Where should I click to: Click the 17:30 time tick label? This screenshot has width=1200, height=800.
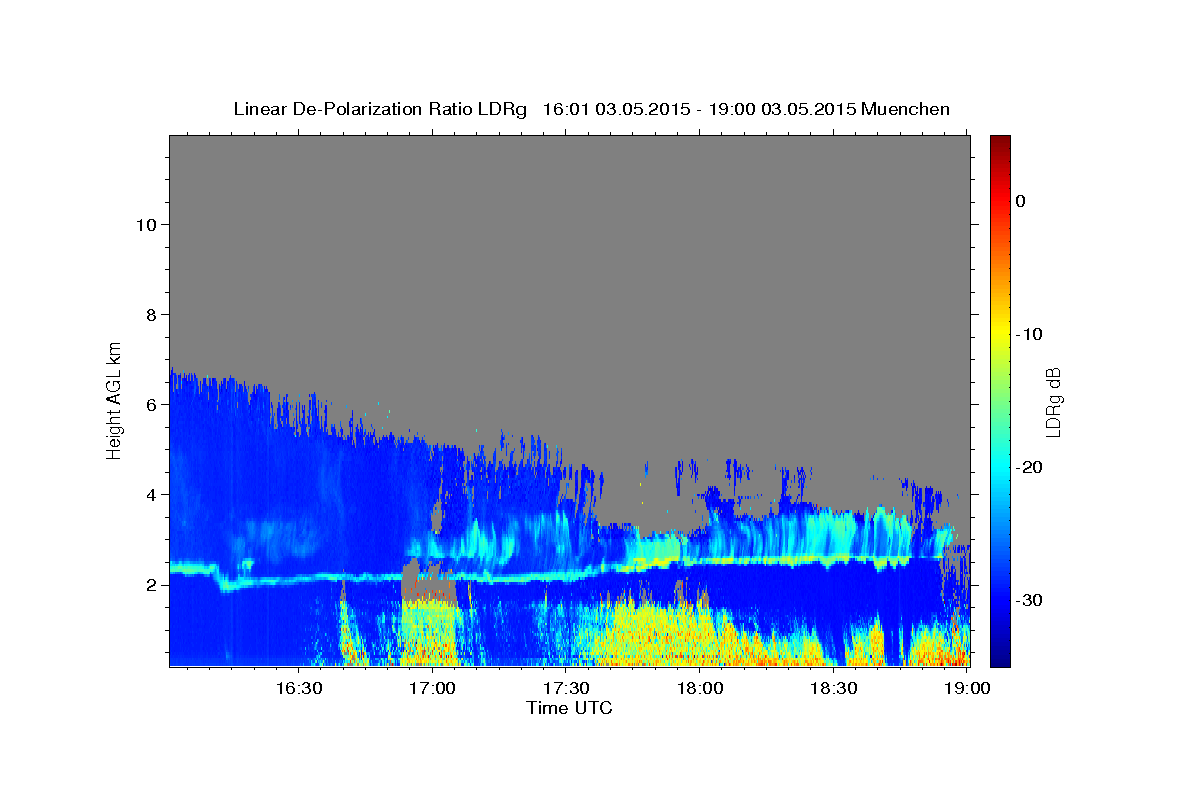pos(565,688)
